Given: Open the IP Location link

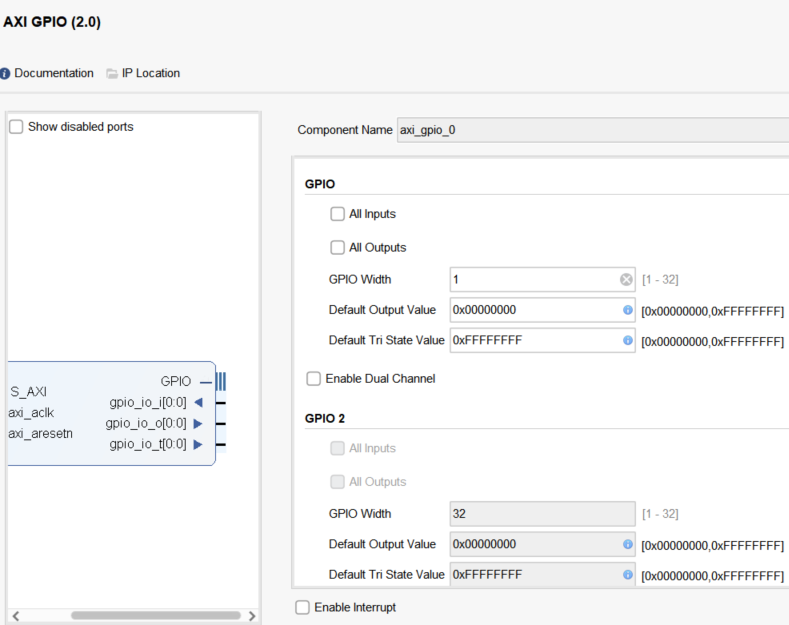Looking at the screenshot, I should [x=151, y=73].
